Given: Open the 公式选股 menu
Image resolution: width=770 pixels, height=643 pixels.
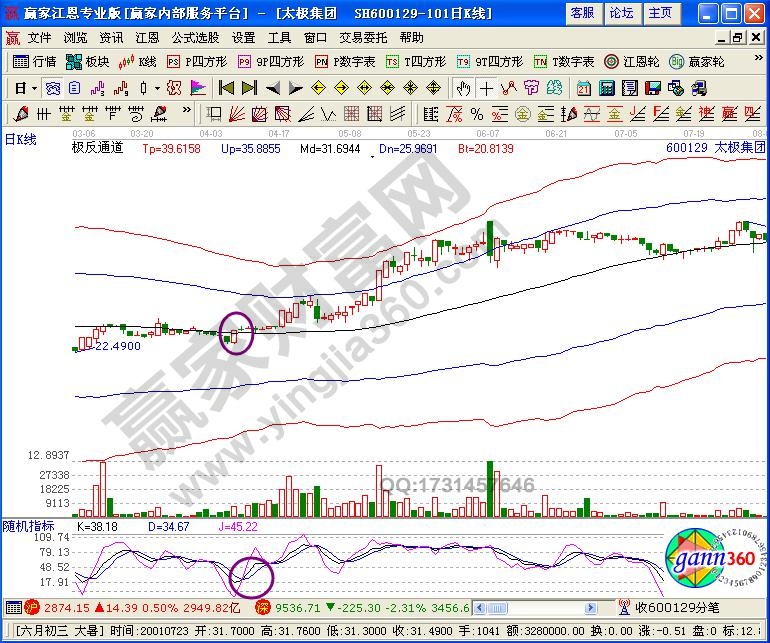Looking at the screenshot, I should 195,37.
